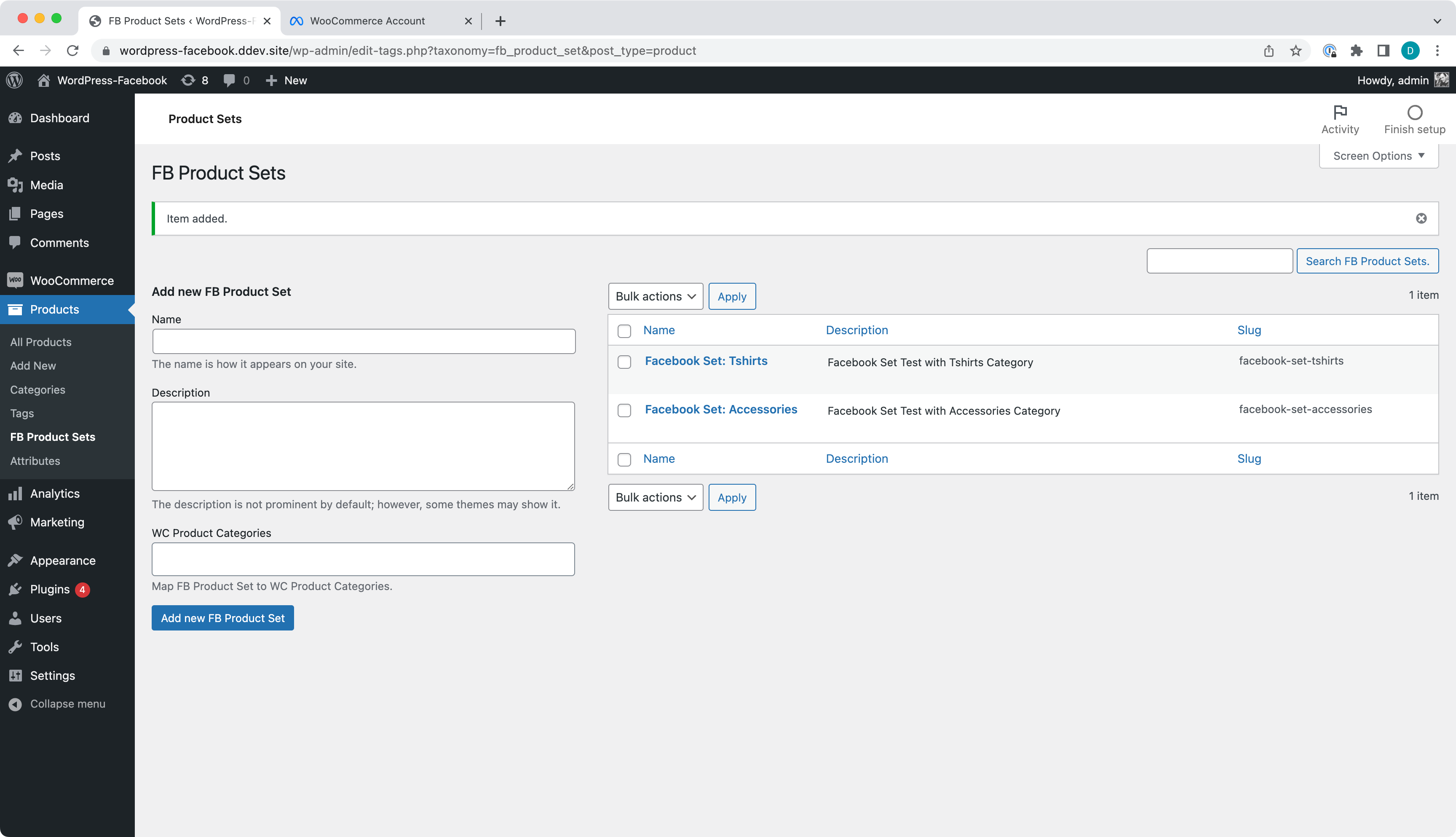The height and width of the screenshot is (837, 1456).
Task: Close the FB Product Sets browser tab
Action: 267,21
